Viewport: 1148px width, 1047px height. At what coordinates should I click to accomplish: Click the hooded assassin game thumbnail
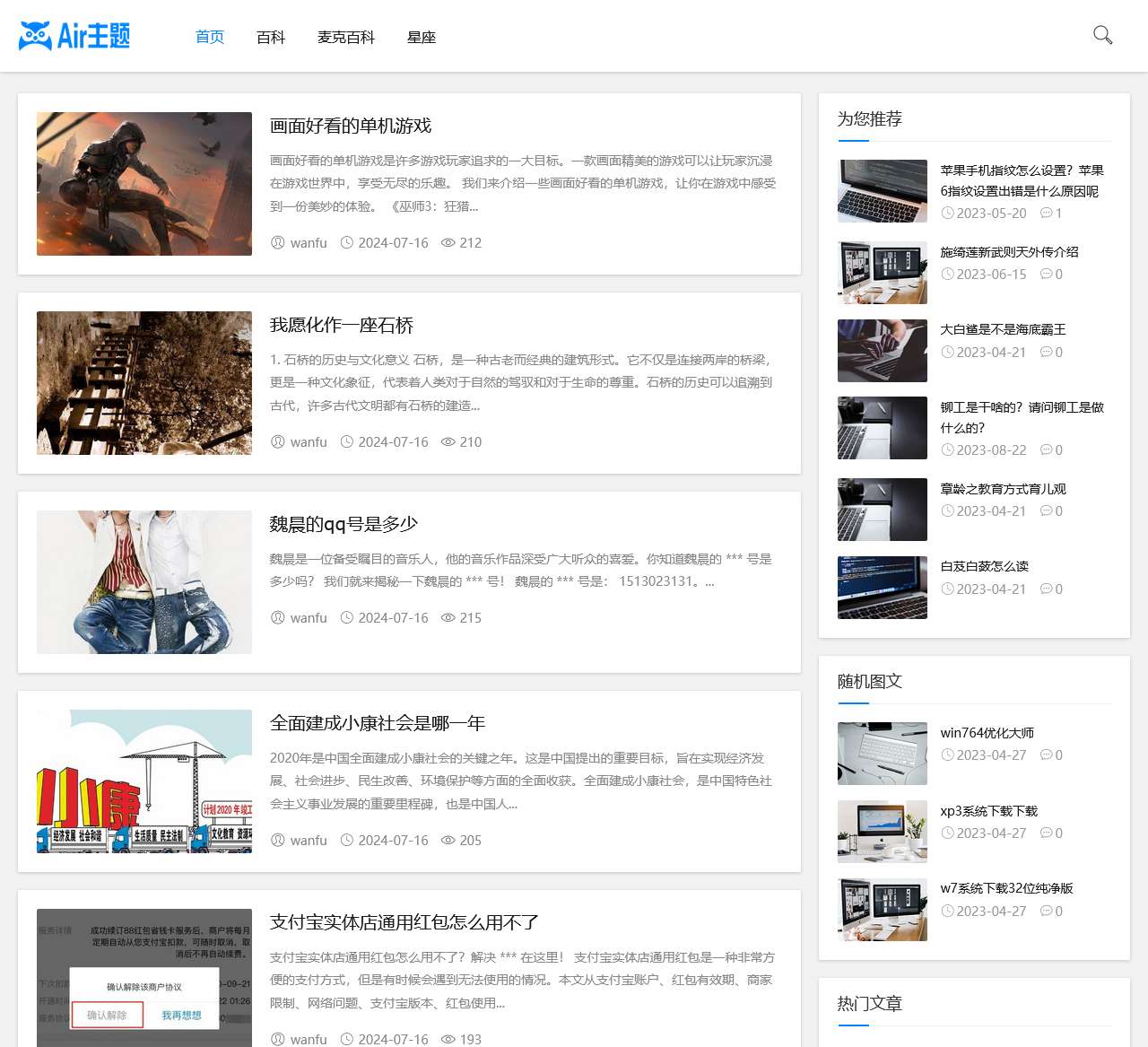click(x=144, y=184)
